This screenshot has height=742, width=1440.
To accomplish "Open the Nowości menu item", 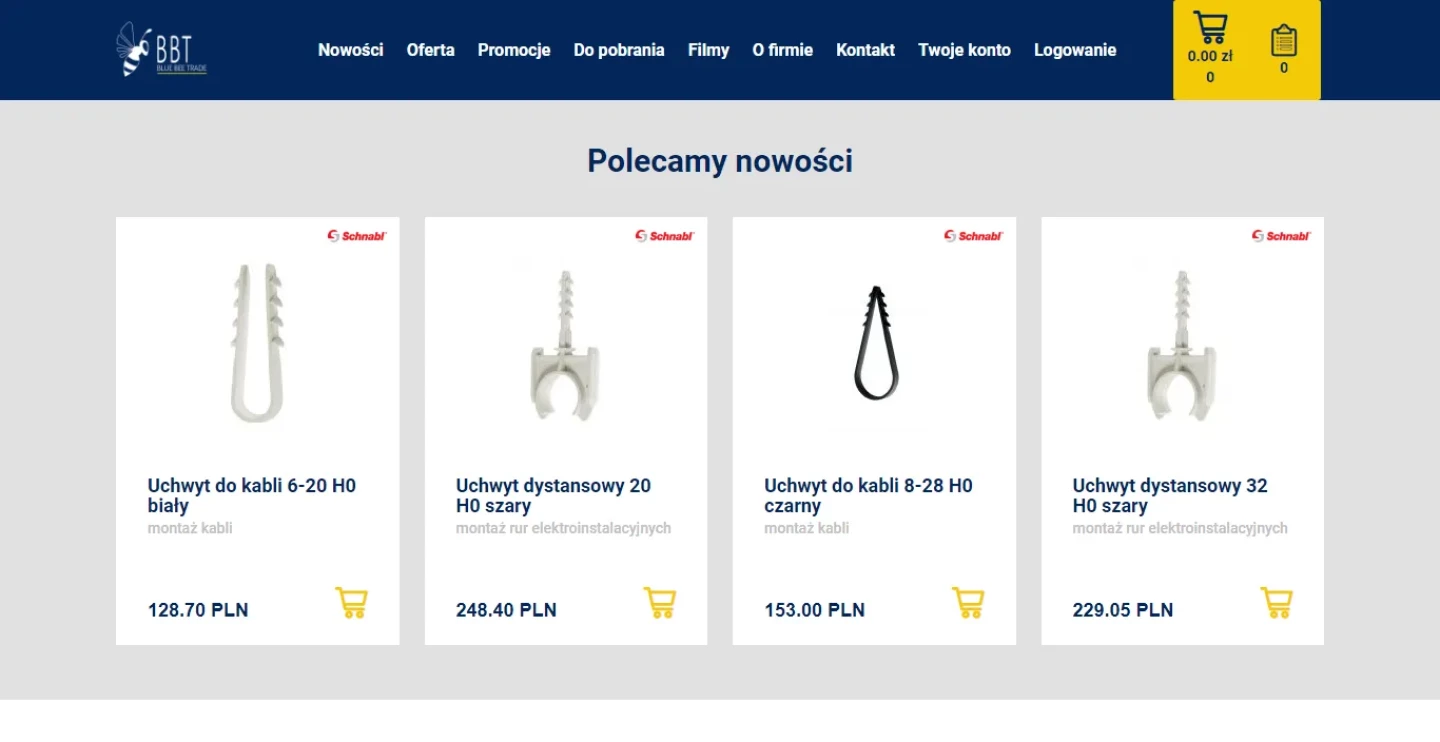I will click(x=351, y=50).
